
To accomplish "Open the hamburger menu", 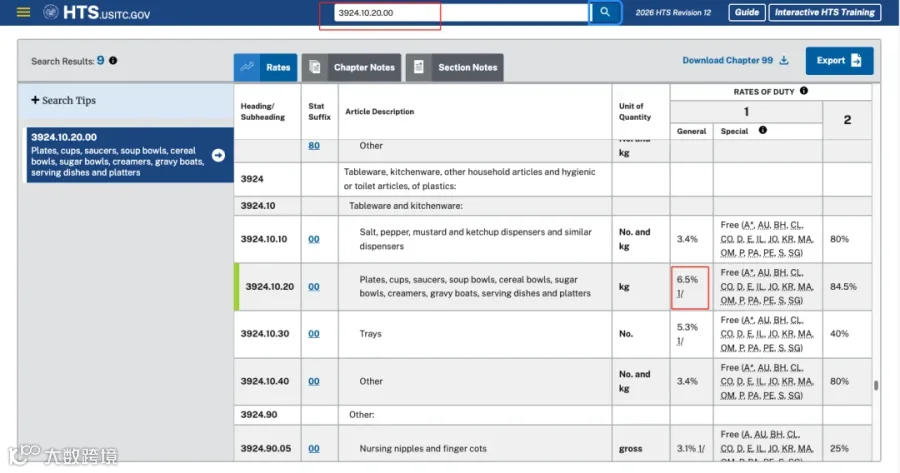I will tap(24, 12).
